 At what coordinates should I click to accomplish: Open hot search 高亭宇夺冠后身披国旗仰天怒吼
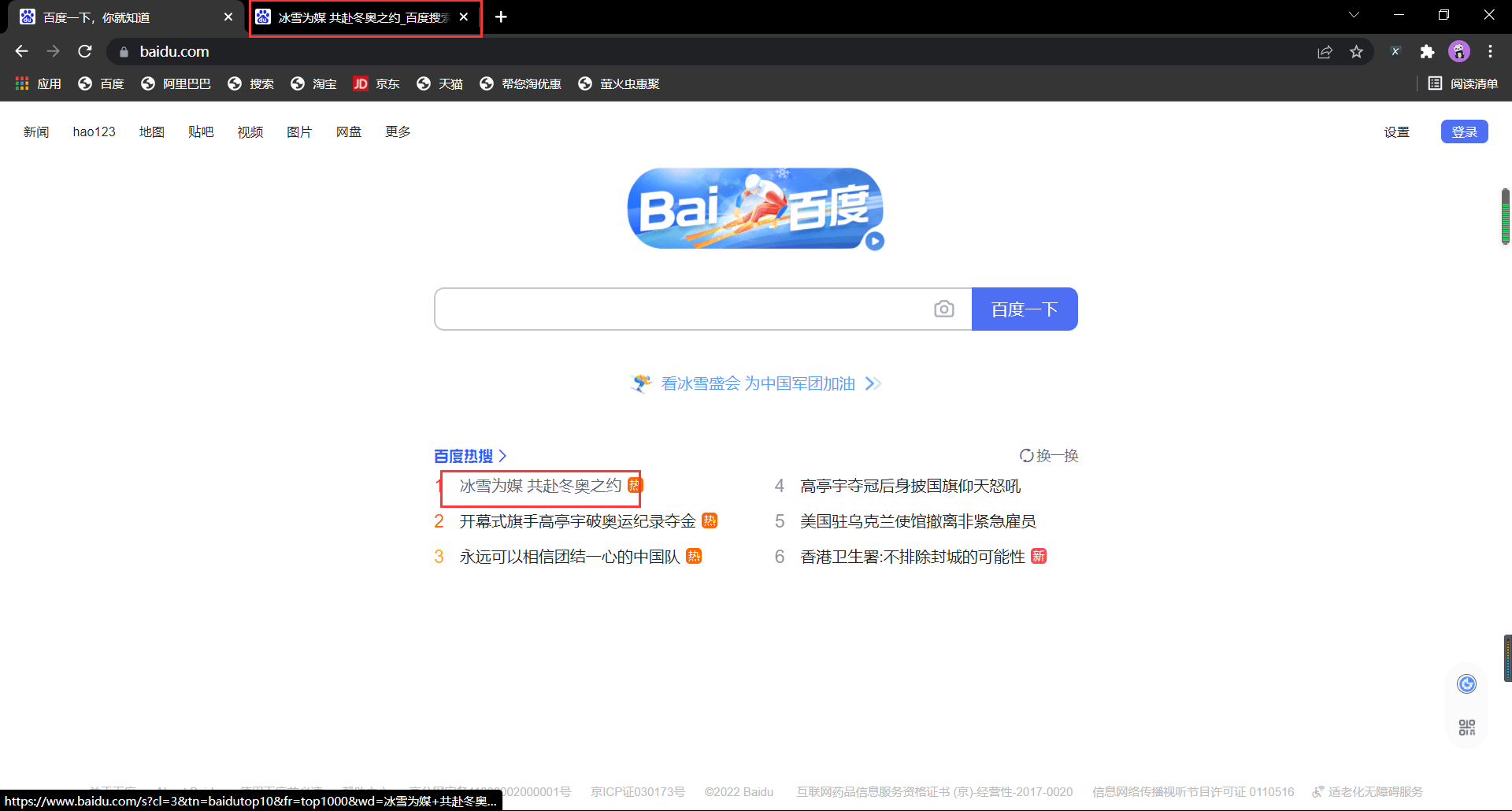(x=910, y=486)
